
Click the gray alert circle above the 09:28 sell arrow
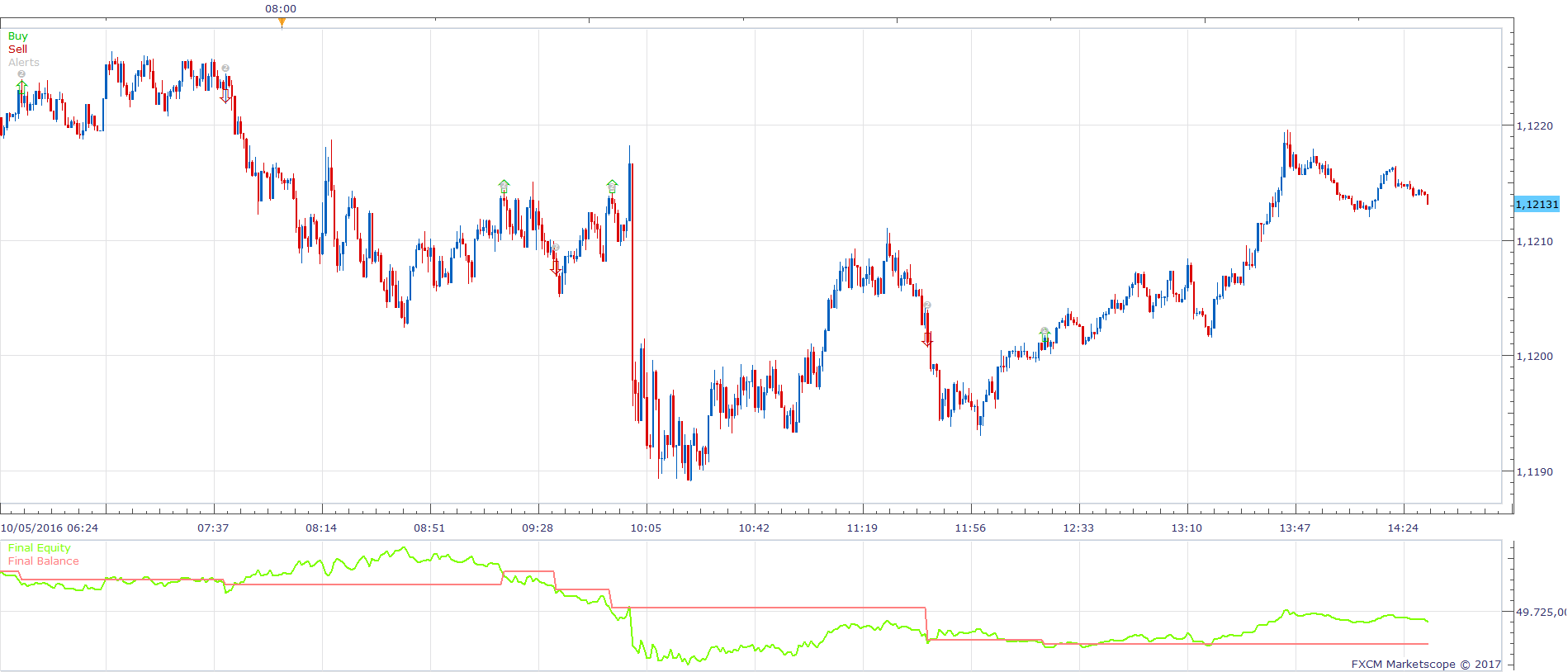[x=556, y=247]
